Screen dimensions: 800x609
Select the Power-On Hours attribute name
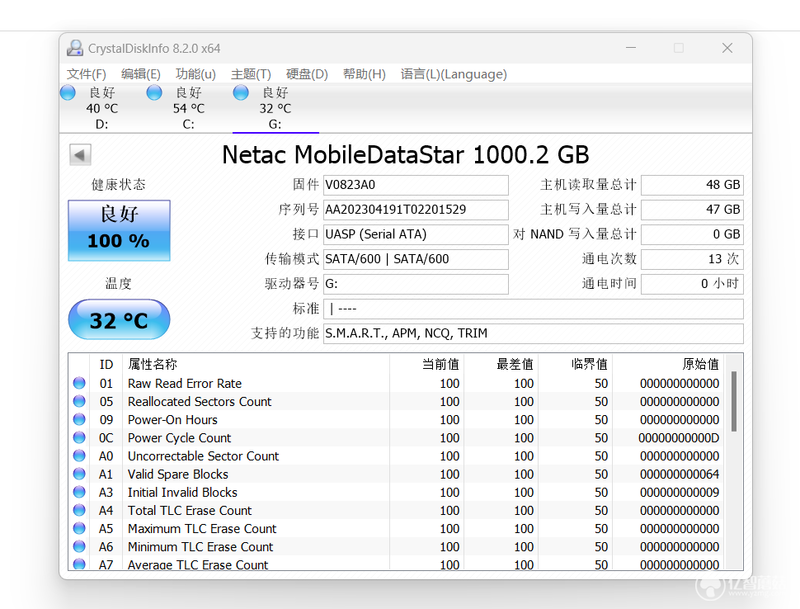pos(172,420)
